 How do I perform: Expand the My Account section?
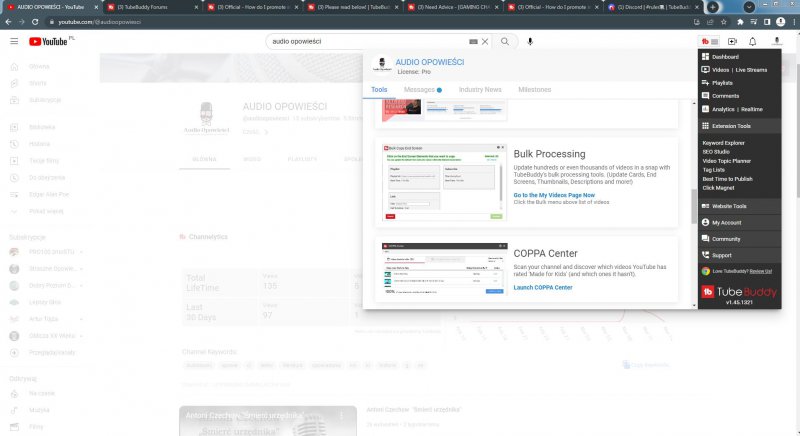[x=726, y=222]
